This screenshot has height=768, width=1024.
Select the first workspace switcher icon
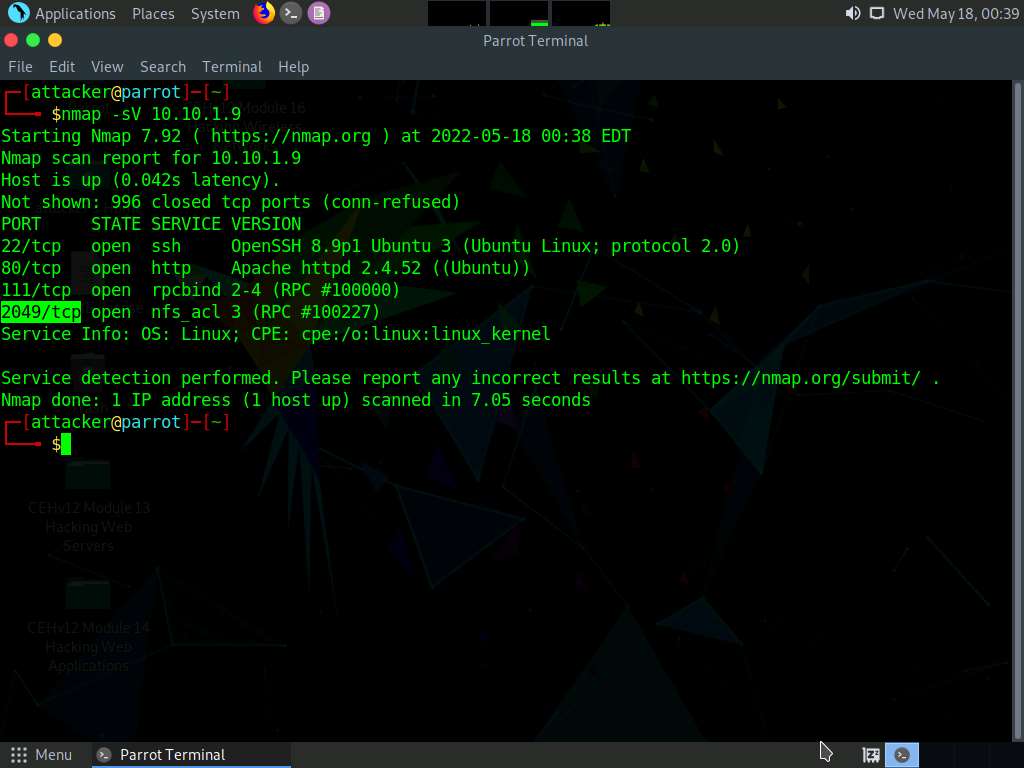(871, 755)
